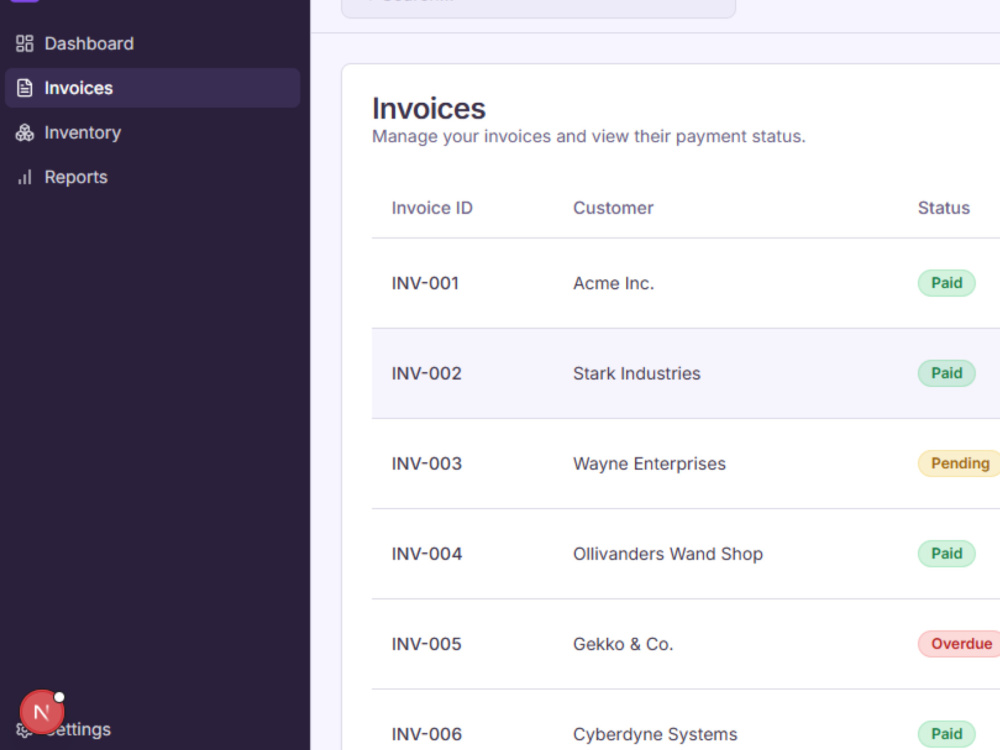Click customer Stark Industries
The image size is (1000, 750).
click(636, 374)
